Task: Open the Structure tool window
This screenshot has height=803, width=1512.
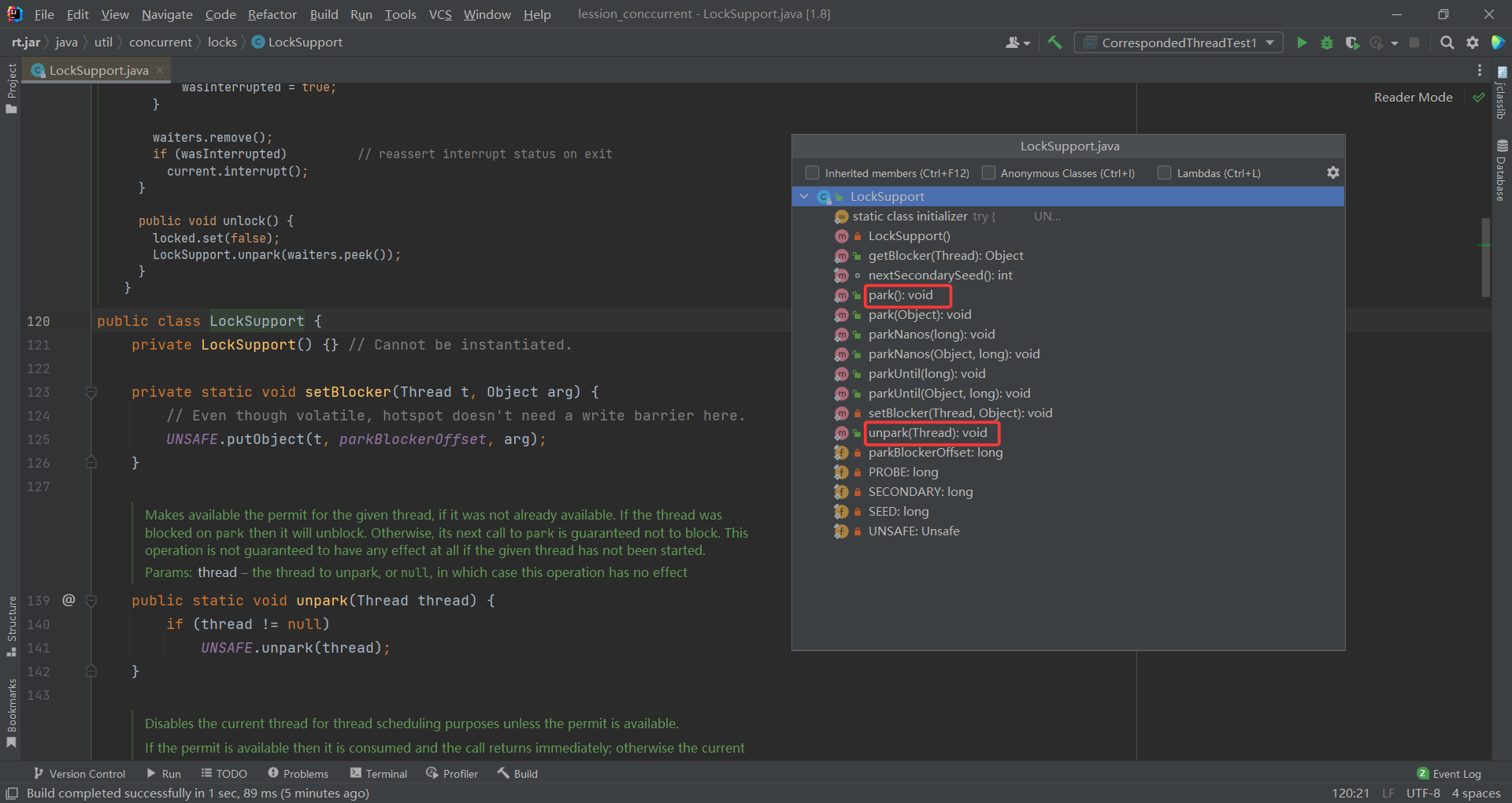Action: point(11,626)
